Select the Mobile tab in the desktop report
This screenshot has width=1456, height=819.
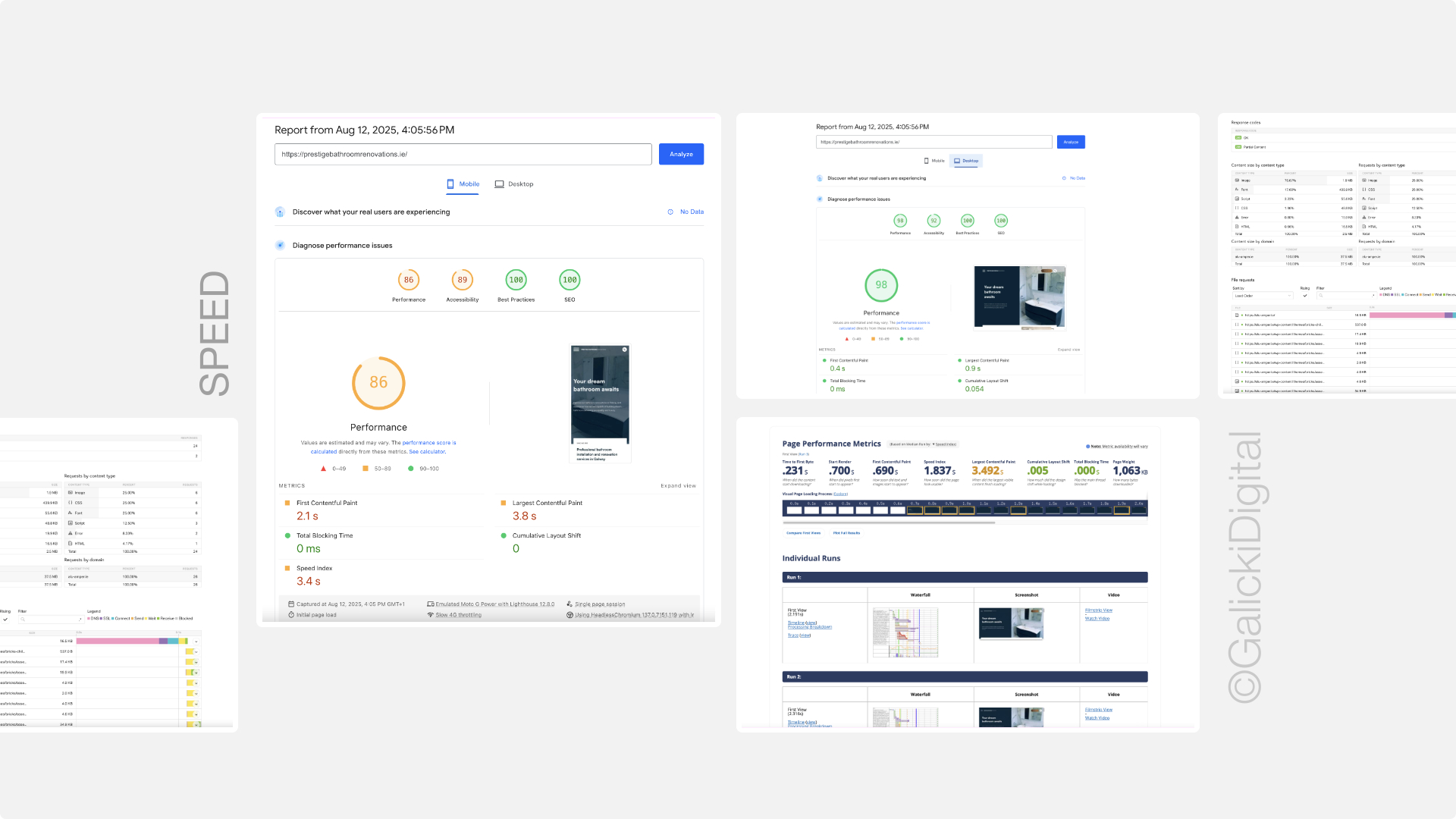pyautogui.click(x=934, y=161)
